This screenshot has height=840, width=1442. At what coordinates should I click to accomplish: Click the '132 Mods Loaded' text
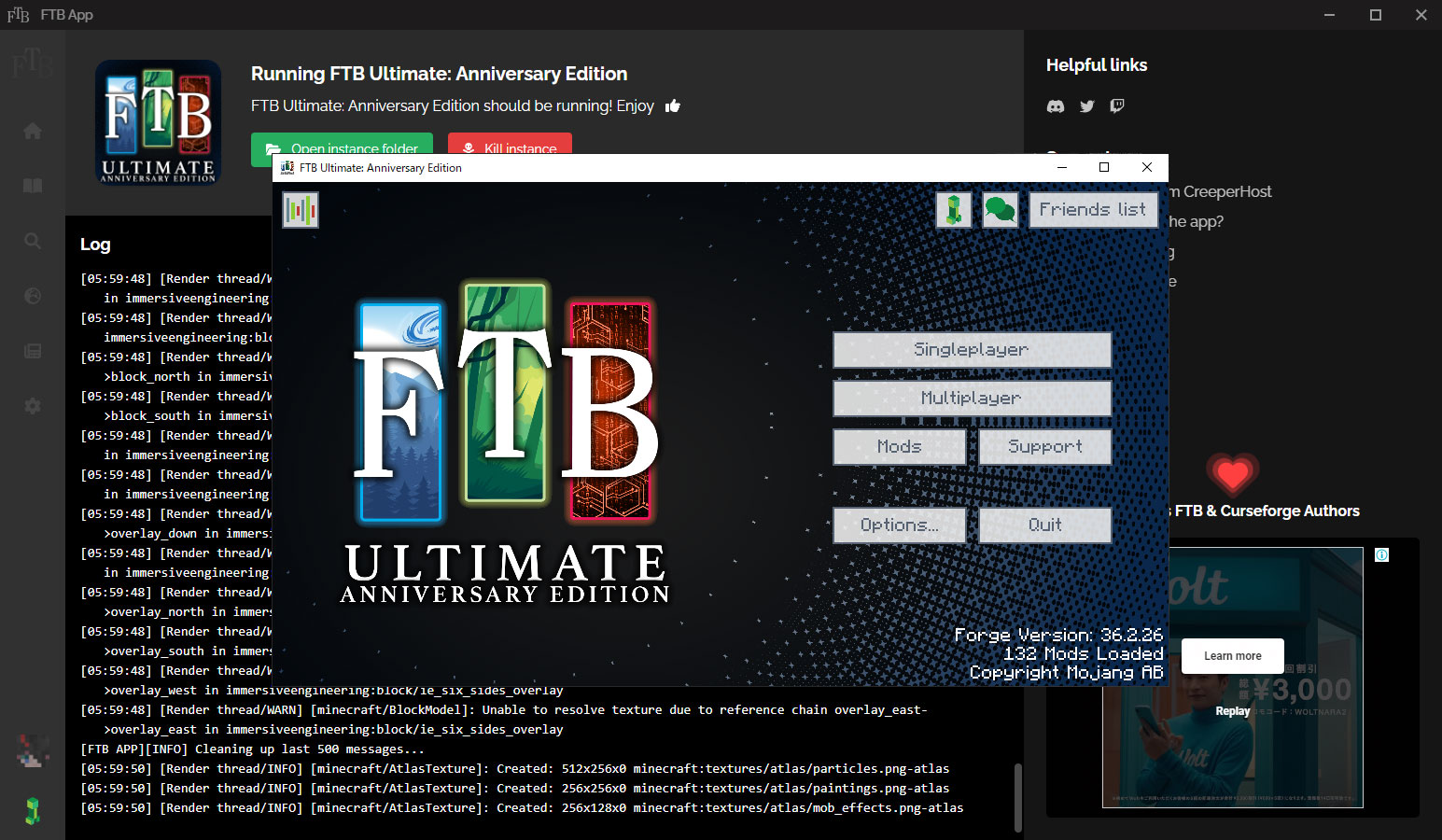(1084, 654)
